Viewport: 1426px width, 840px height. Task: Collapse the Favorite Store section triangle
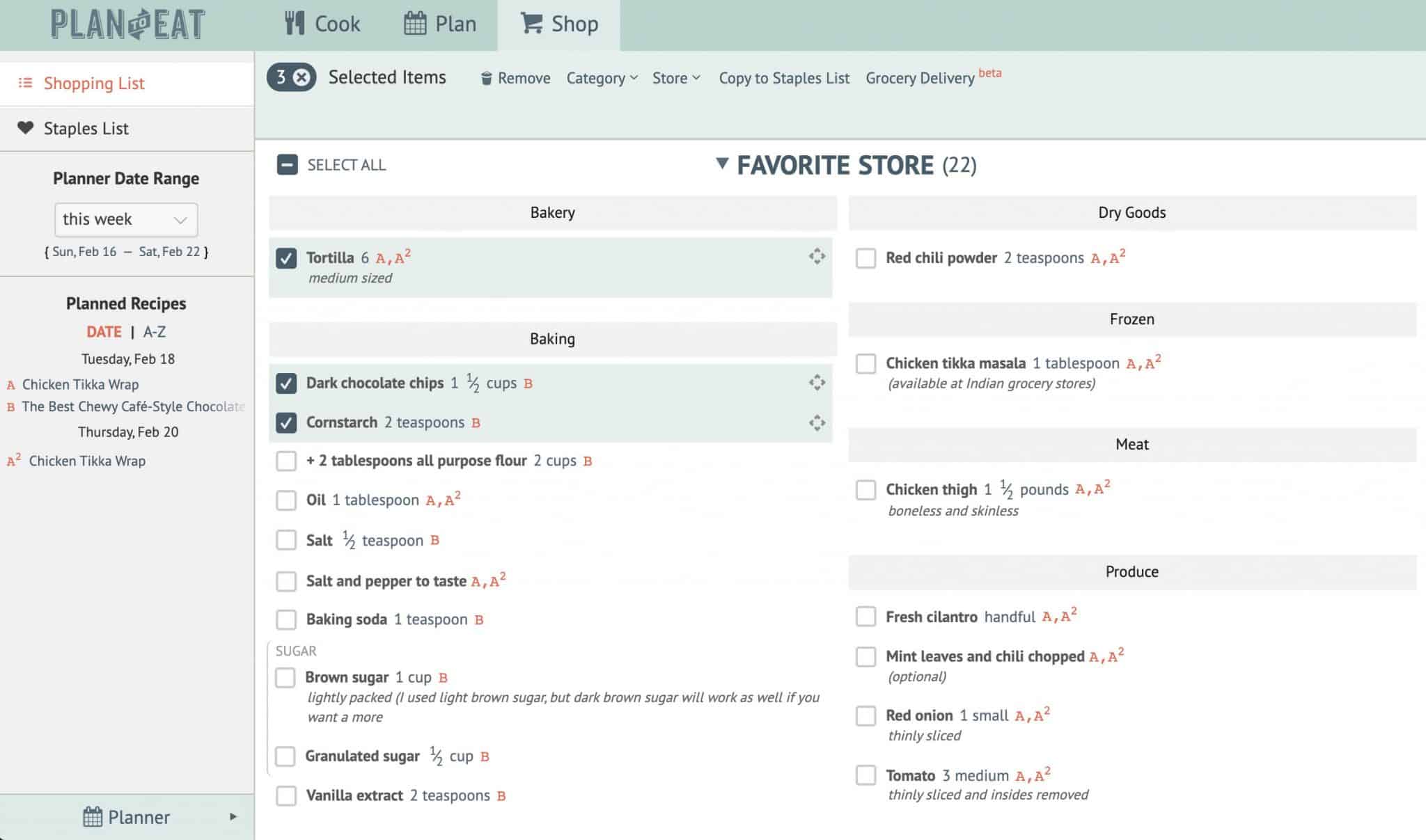(x=722, y=164)
